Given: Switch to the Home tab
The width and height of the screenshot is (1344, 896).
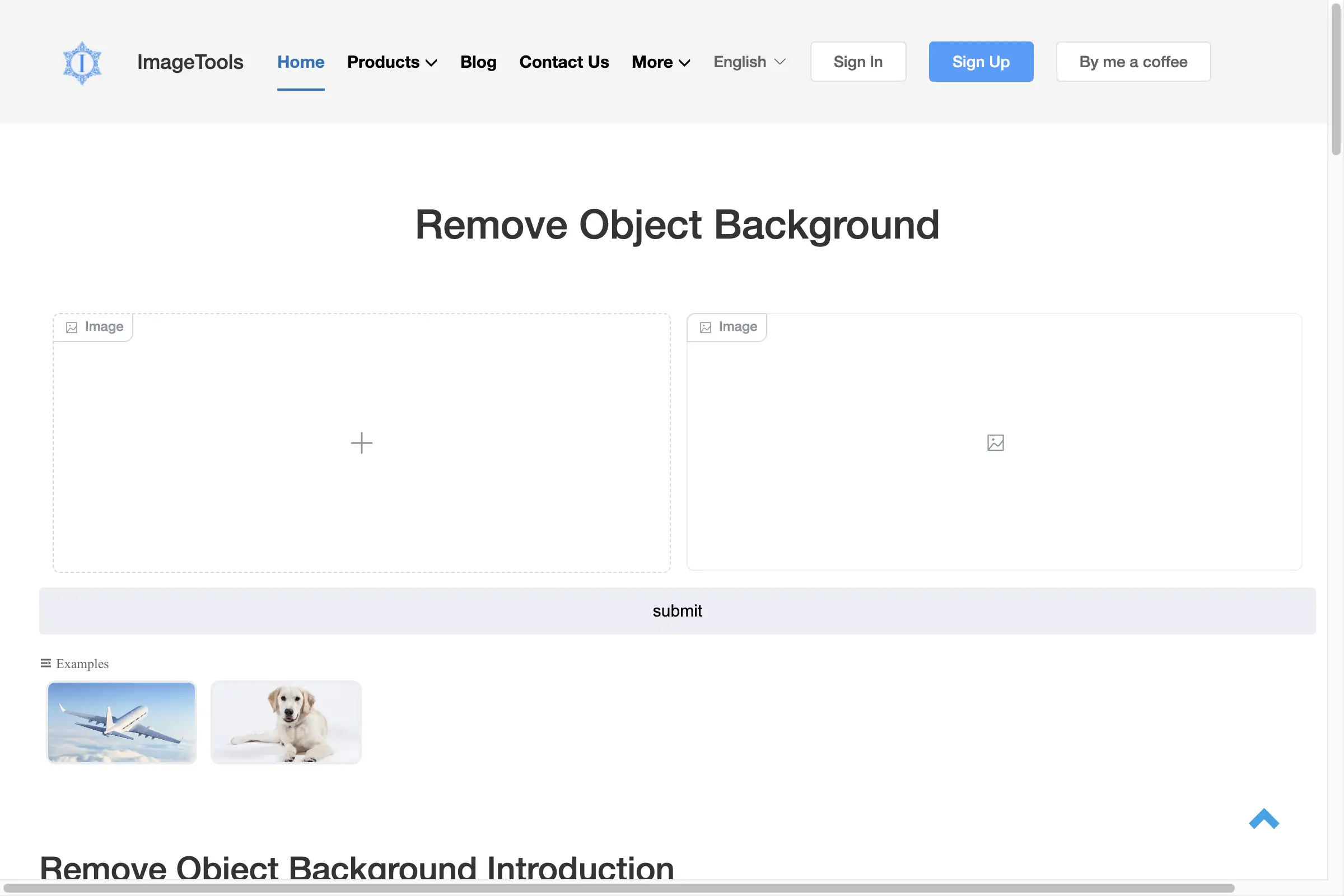Looking at the screenshot, I should click(x=301, y=62).
